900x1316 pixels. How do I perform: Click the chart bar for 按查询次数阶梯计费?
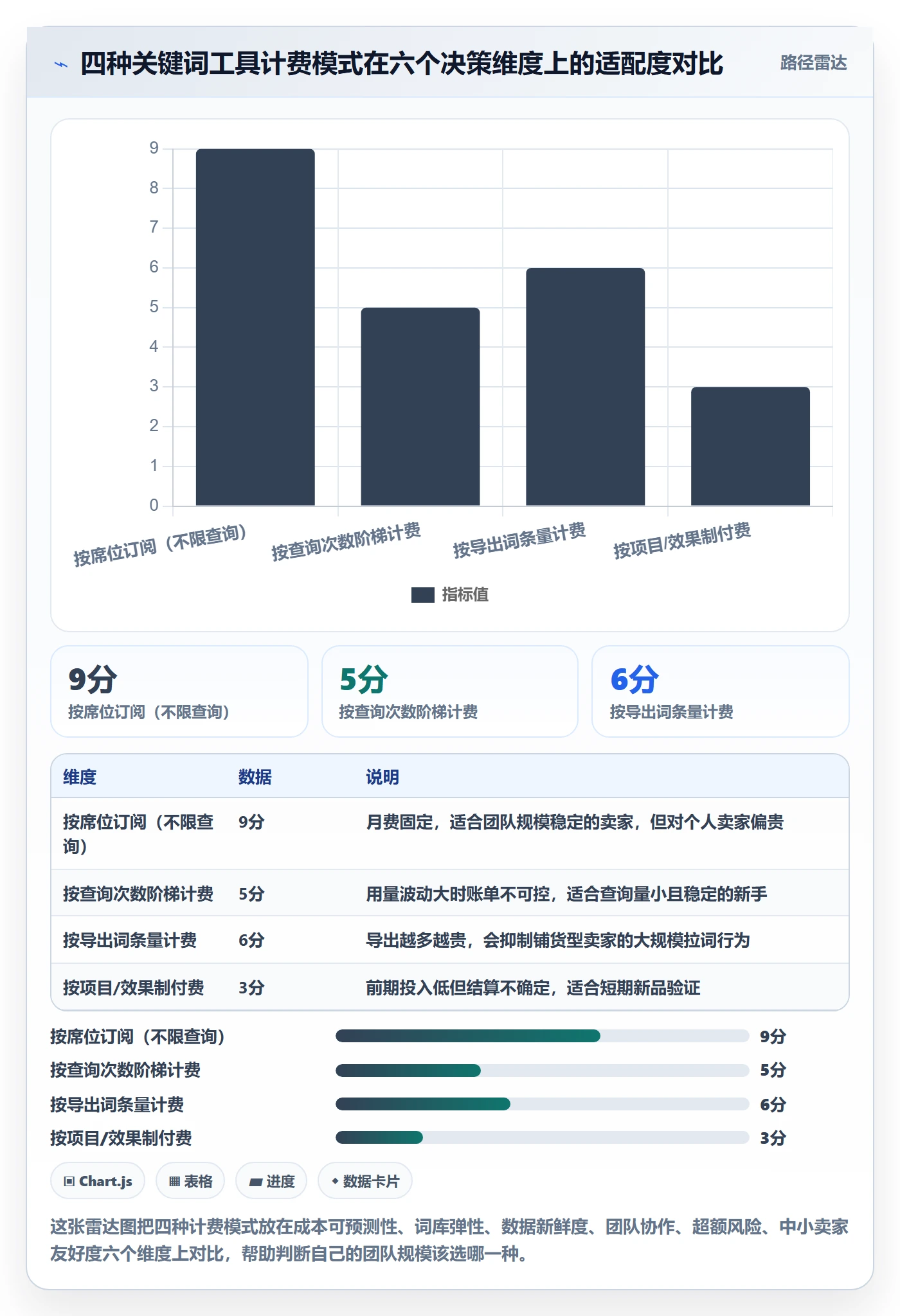(420, 407)
